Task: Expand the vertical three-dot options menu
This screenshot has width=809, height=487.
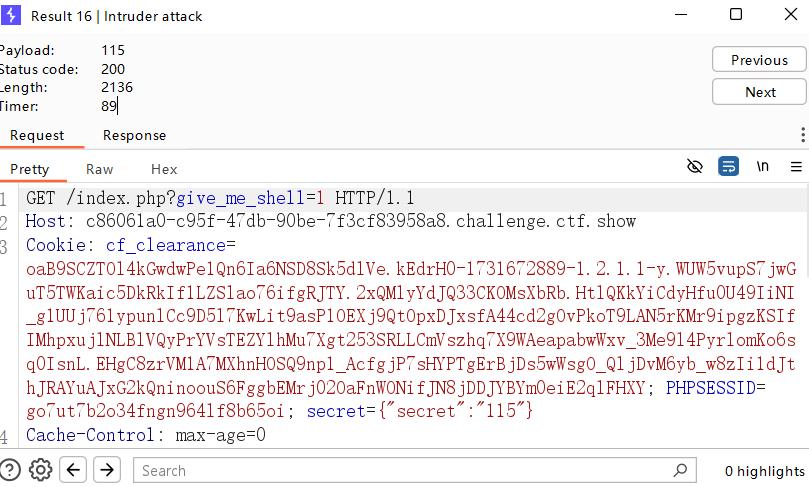Action: pyautogui.click(x=802, y=135)
